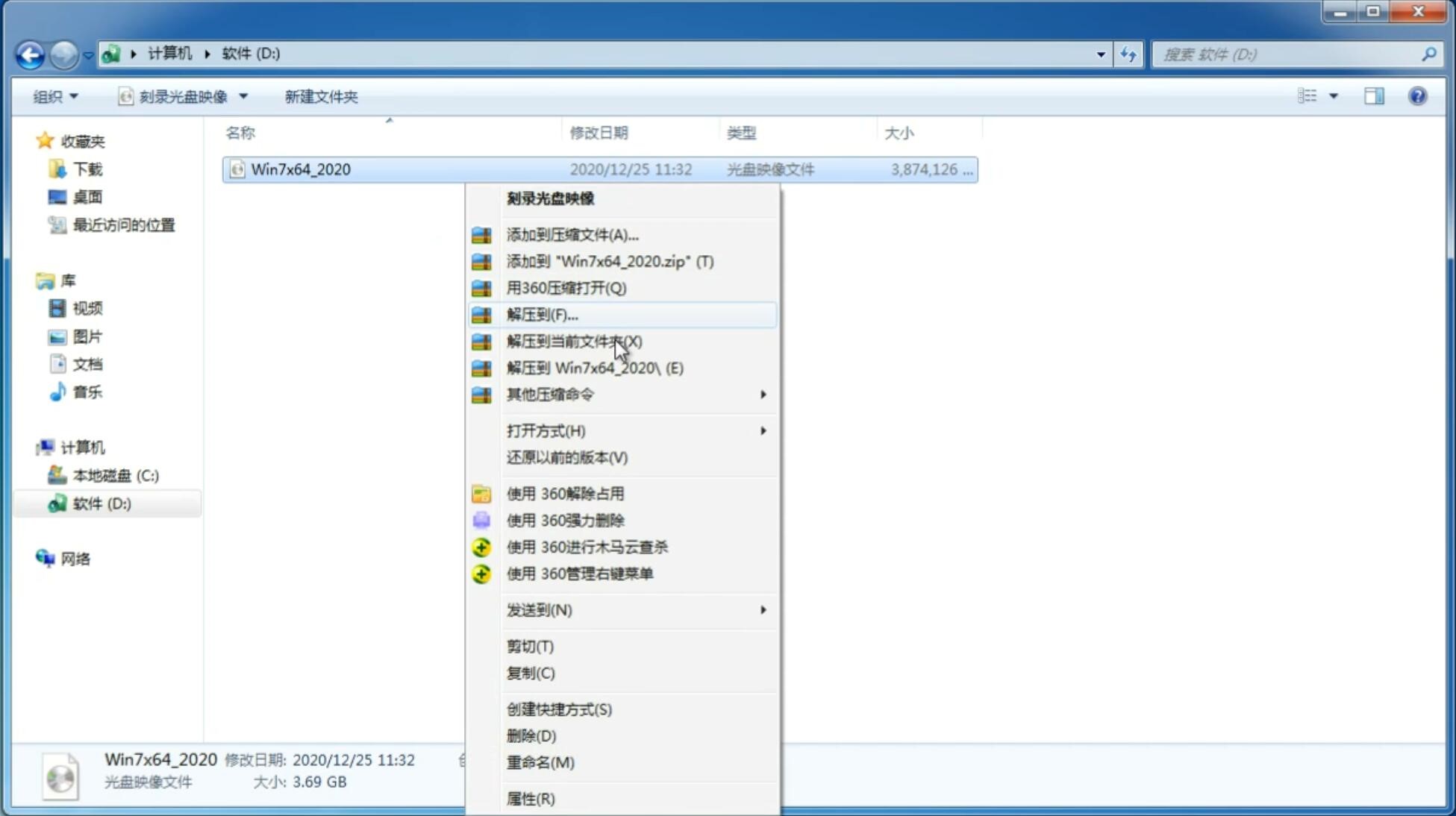Select 解压到(F)... option

542,314
